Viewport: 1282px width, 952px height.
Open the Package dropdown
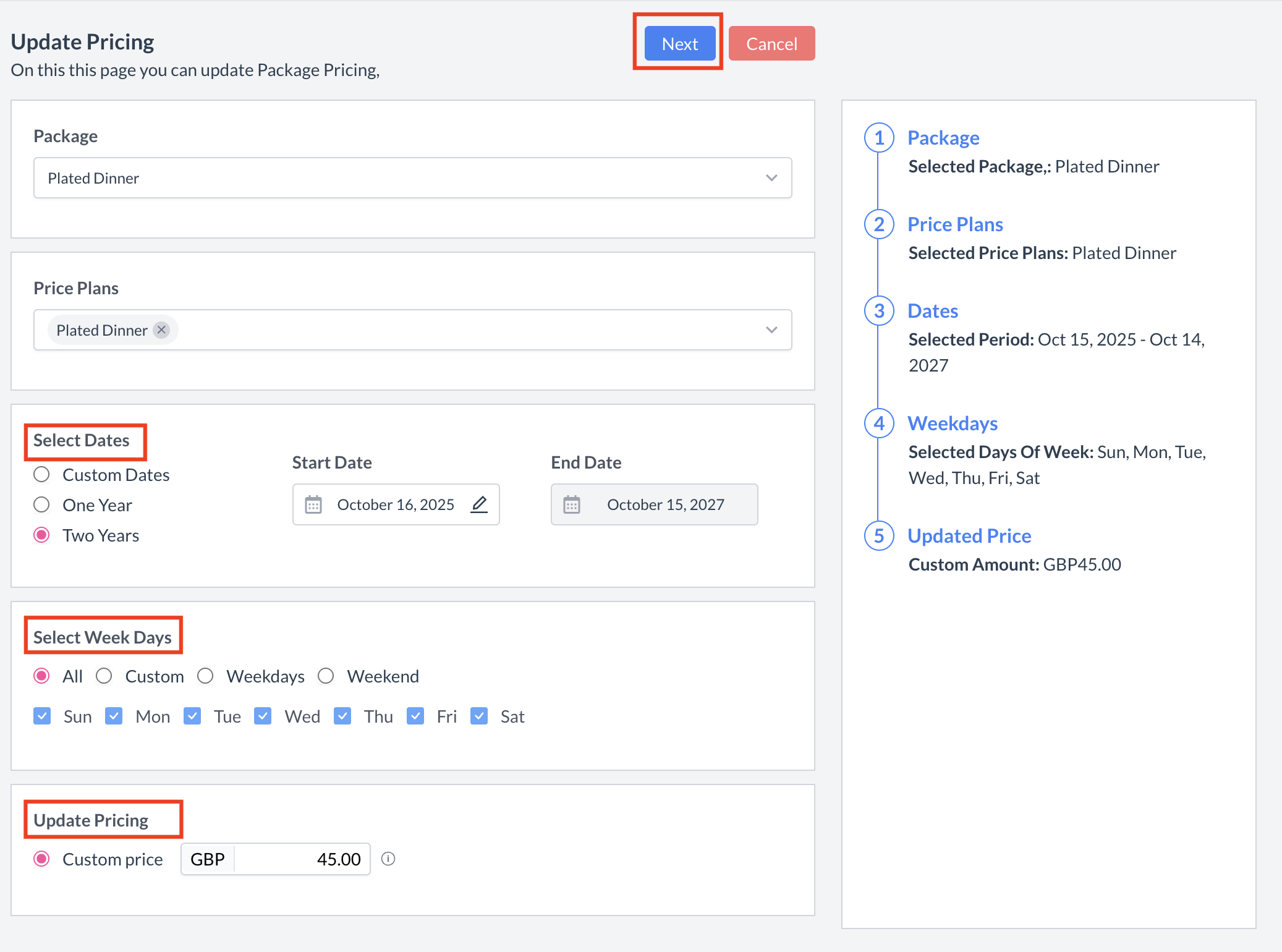pyautogui.click(x=412, y=178)
